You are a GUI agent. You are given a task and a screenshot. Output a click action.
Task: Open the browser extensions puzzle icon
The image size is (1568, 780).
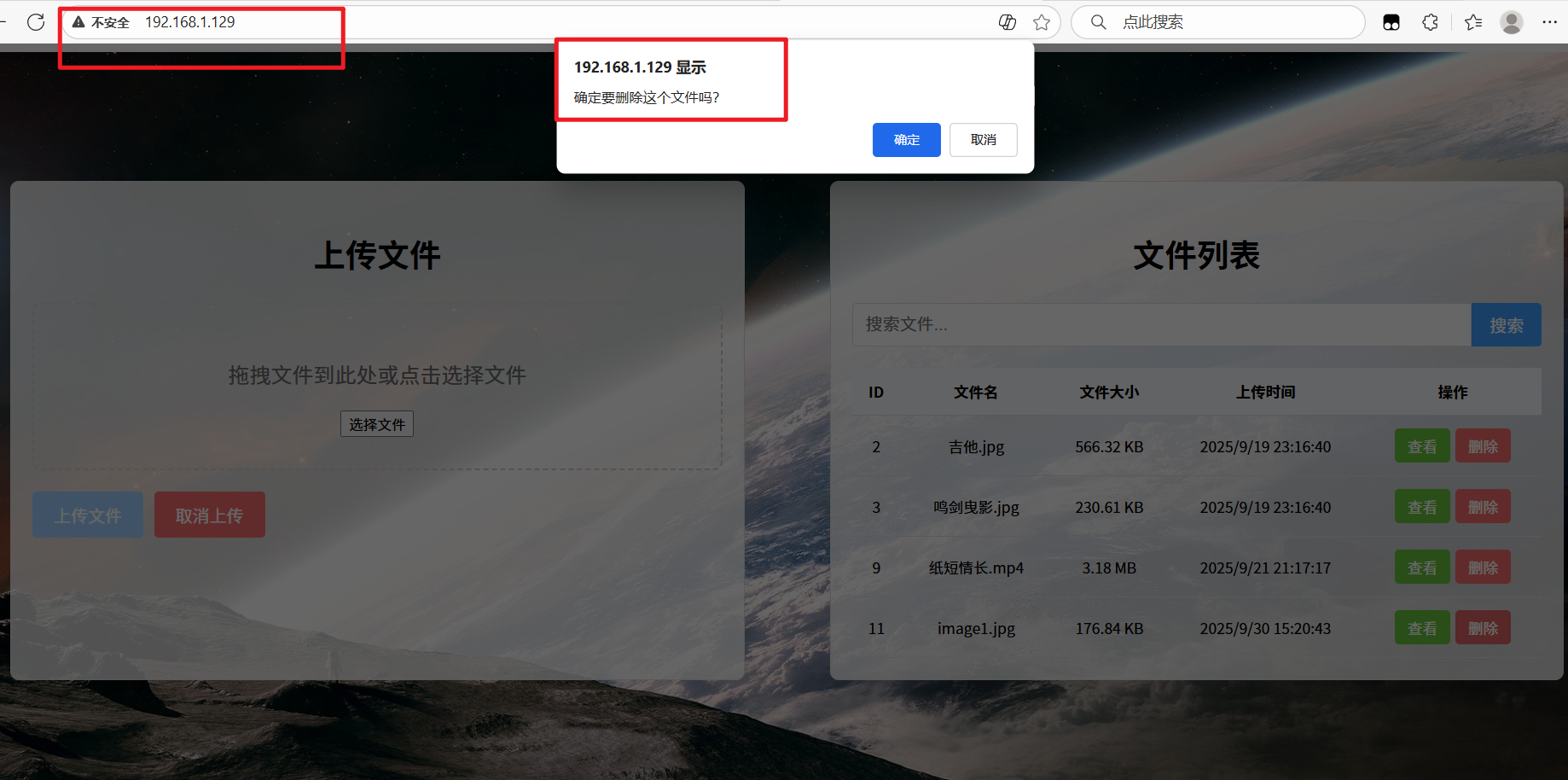point(1431,22)
